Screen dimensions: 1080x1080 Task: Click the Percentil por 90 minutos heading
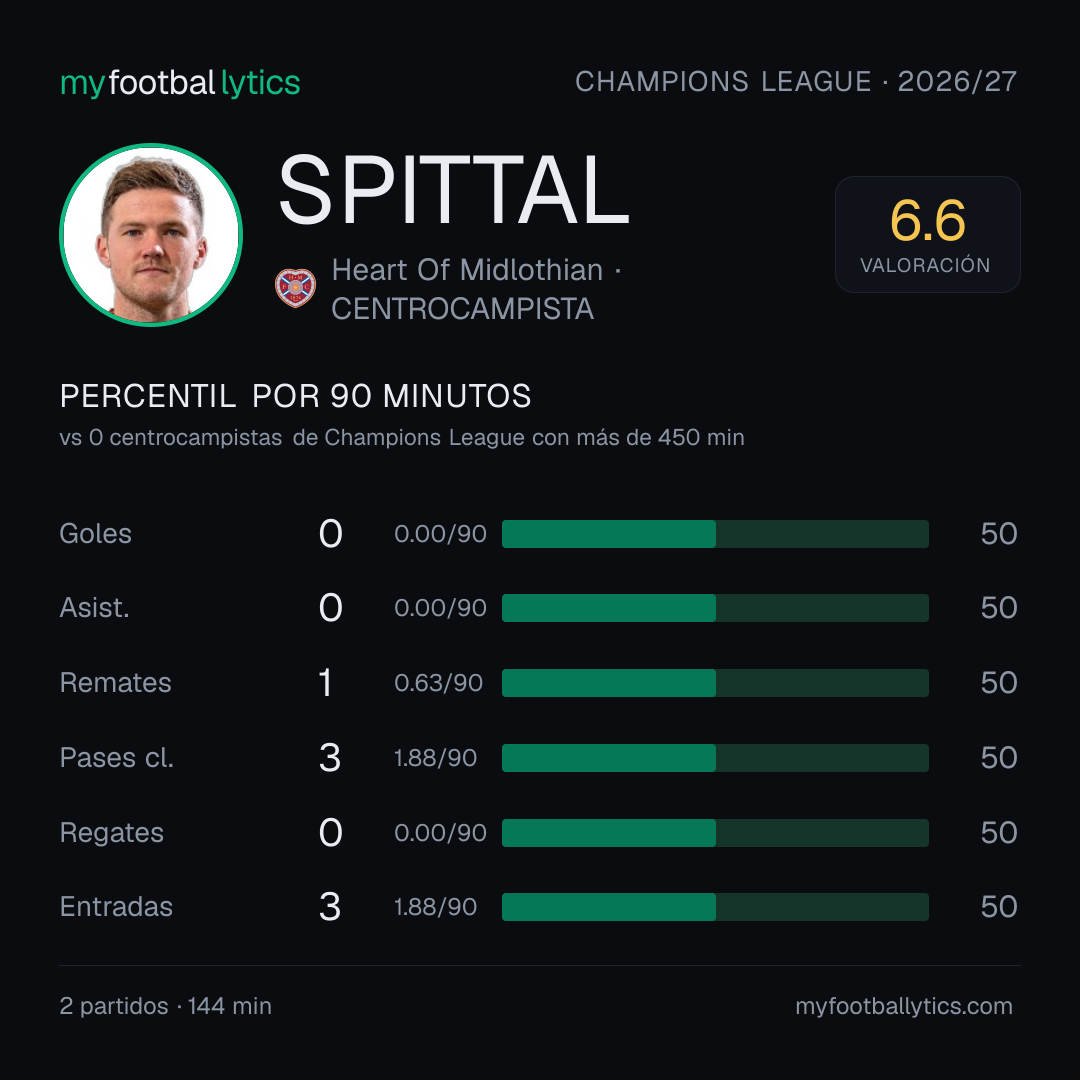coord(295,396)
